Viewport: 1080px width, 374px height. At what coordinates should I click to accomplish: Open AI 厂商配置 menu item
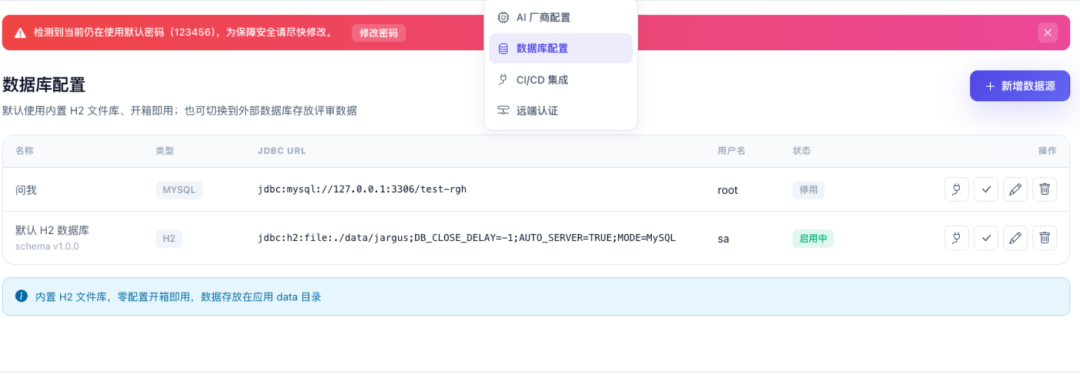(x=561, y=17)
